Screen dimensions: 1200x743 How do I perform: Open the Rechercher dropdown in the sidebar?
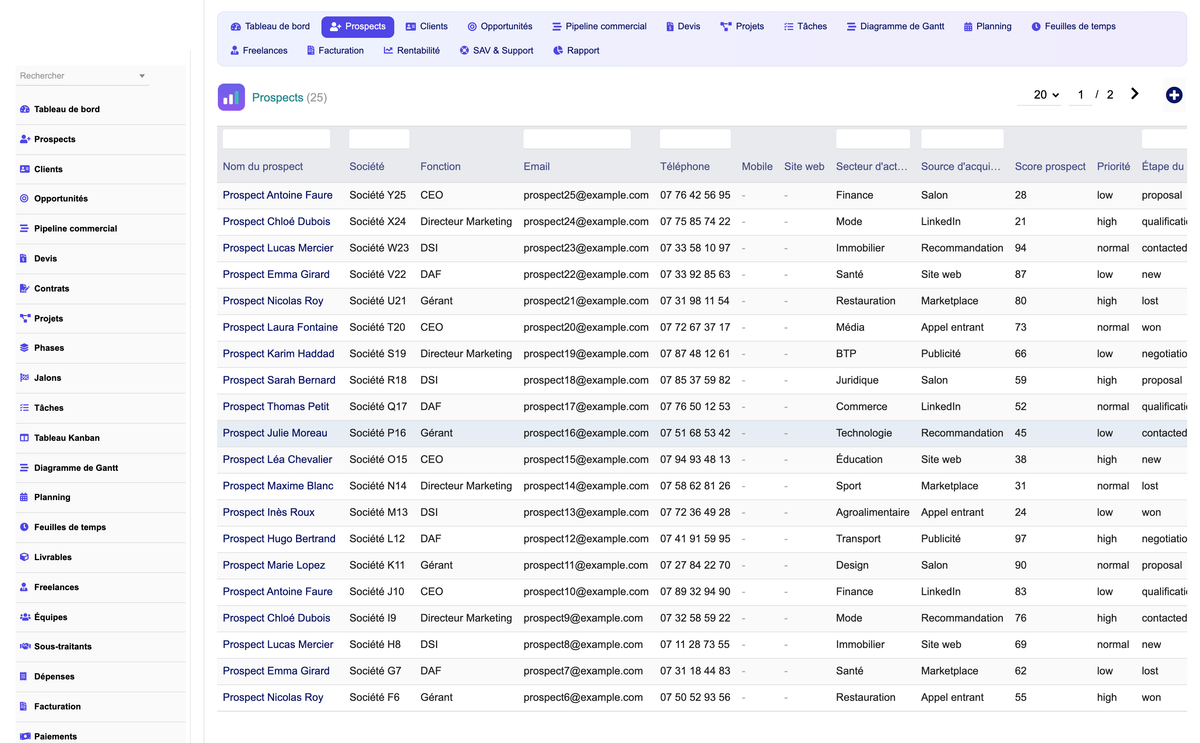click(83, 76)
